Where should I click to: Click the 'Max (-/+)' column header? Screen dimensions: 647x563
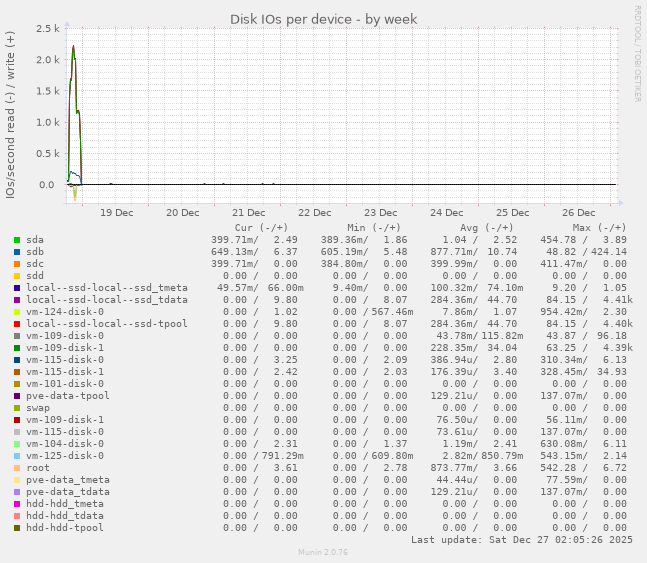point(599,228)
